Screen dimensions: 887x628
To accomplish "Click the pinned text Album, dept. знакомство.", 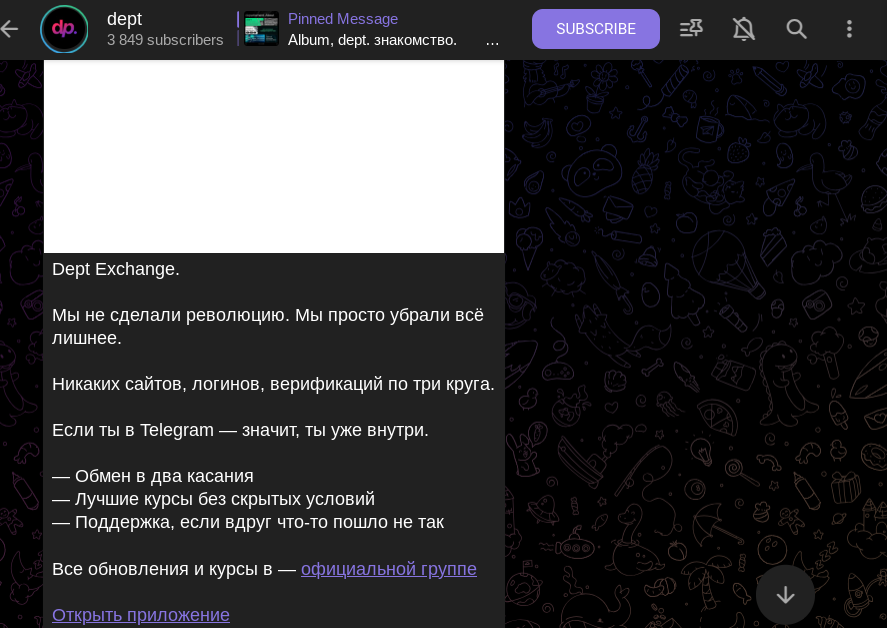I will [x=372, y=40].
